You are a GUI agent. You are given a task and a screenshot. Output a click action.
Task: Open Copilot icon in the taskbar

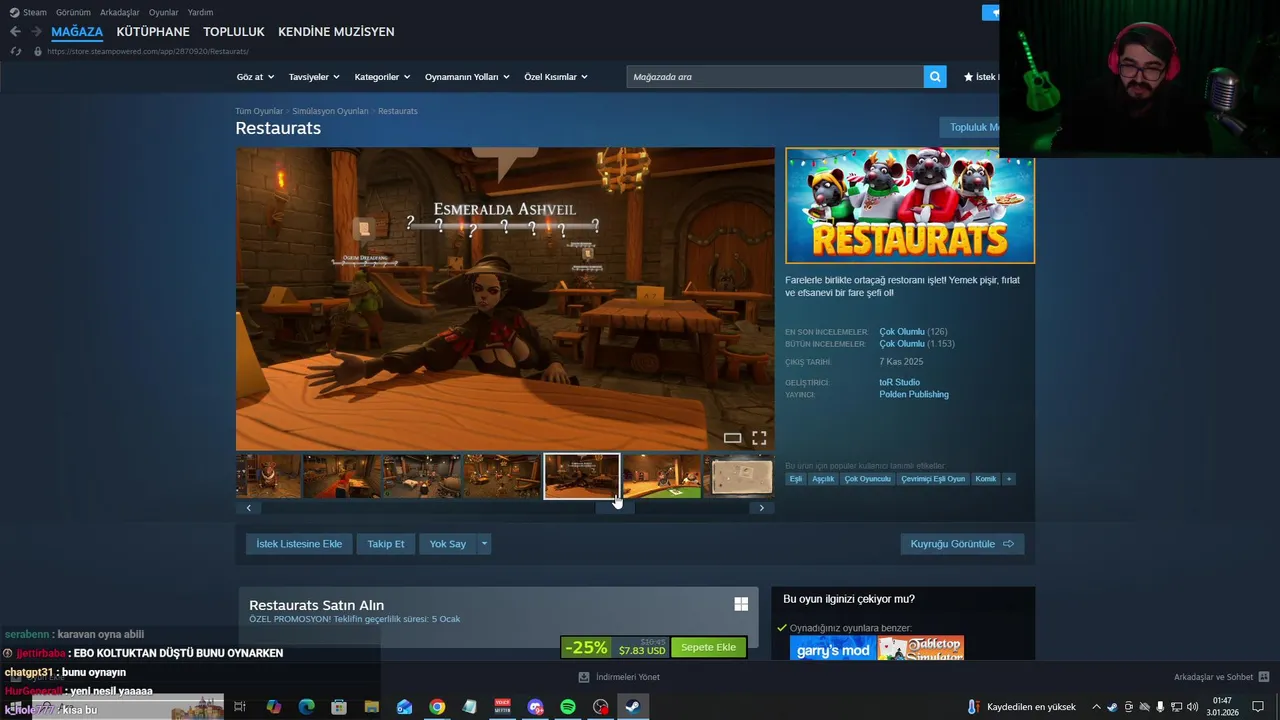coord(273,707)
